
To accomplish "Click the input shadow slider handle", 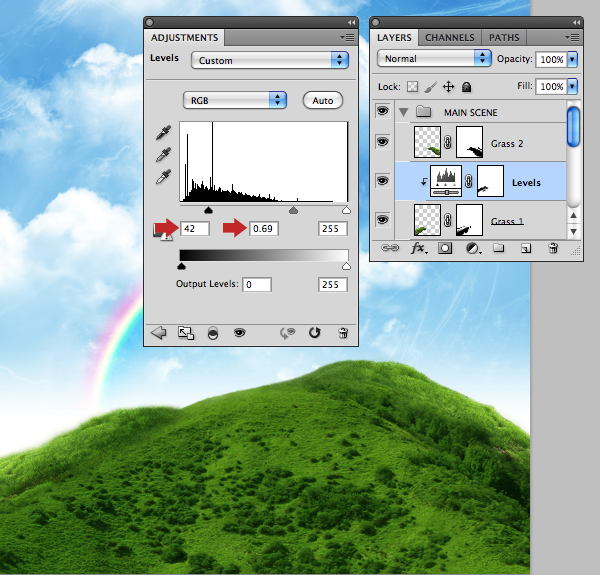I will (x=208, y=210).
